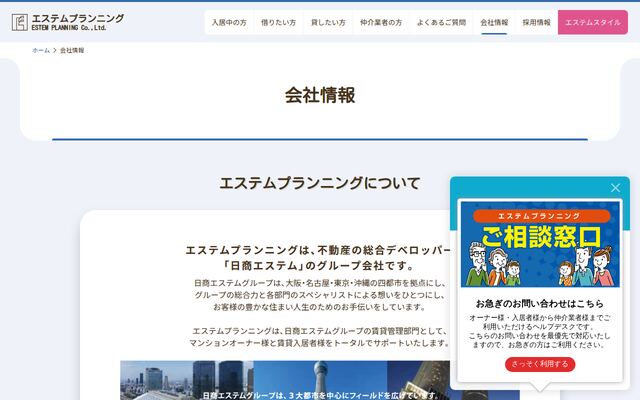Open the 入居中の方 menu item

click(x=229, y=22)
